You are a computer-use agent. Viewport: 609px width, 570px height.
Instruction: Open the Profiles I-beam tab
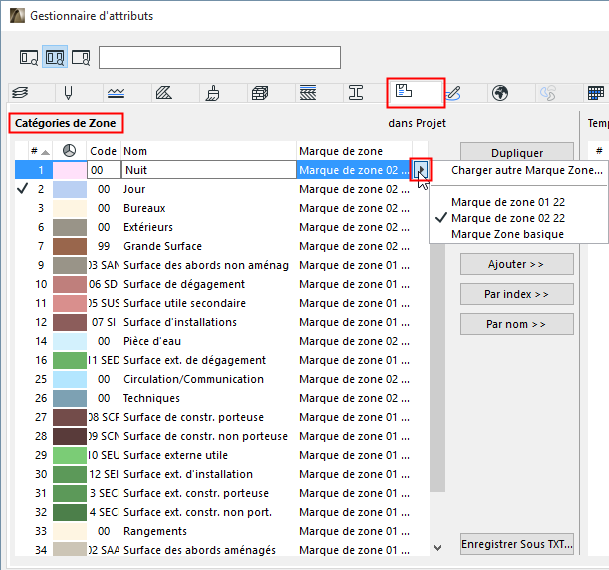point(356,93)
